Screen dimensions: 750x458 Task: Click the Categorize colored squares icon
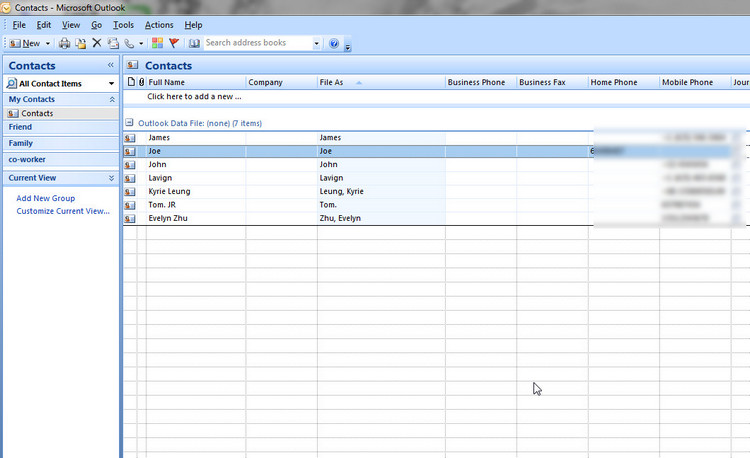point(157,43)
